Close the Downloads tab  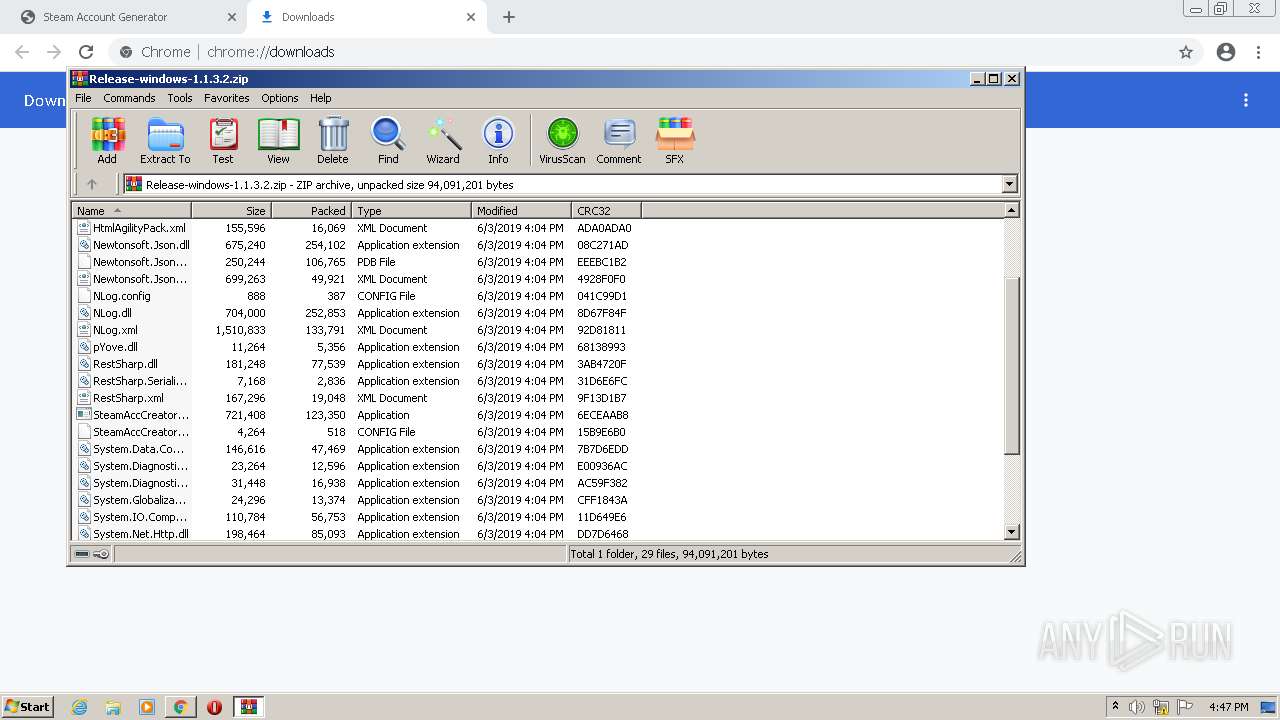[x=472, y=17]
